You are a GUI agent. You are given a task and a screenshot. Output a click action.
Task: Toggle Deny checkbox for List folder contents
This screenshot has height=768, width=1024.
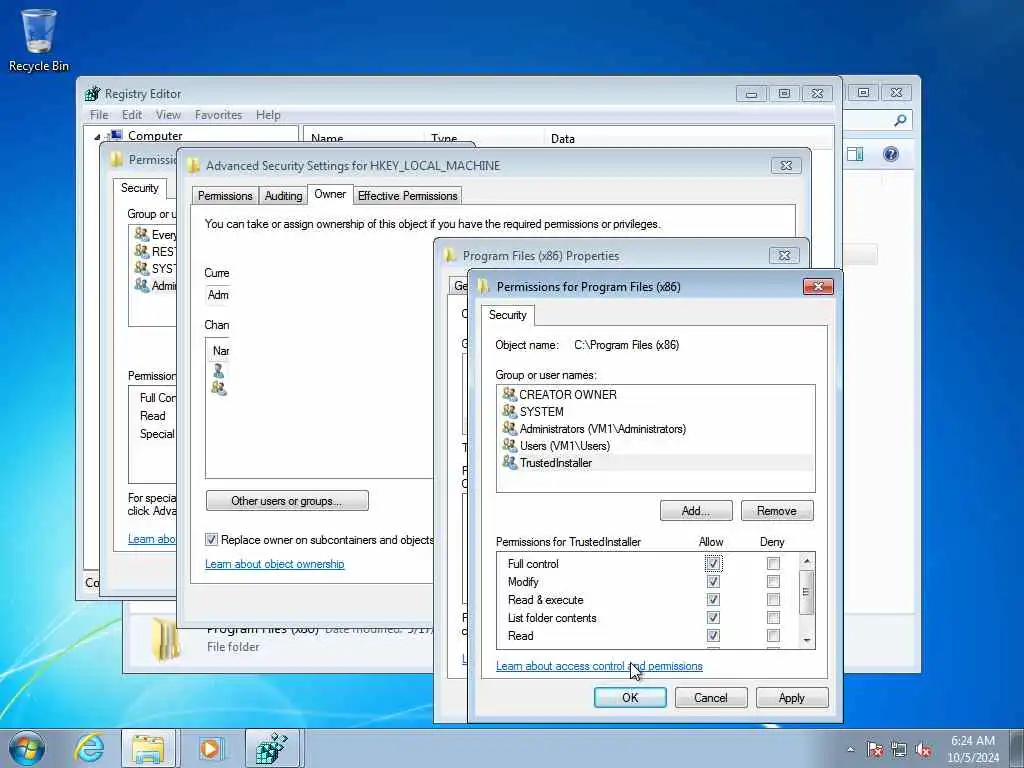773,617
